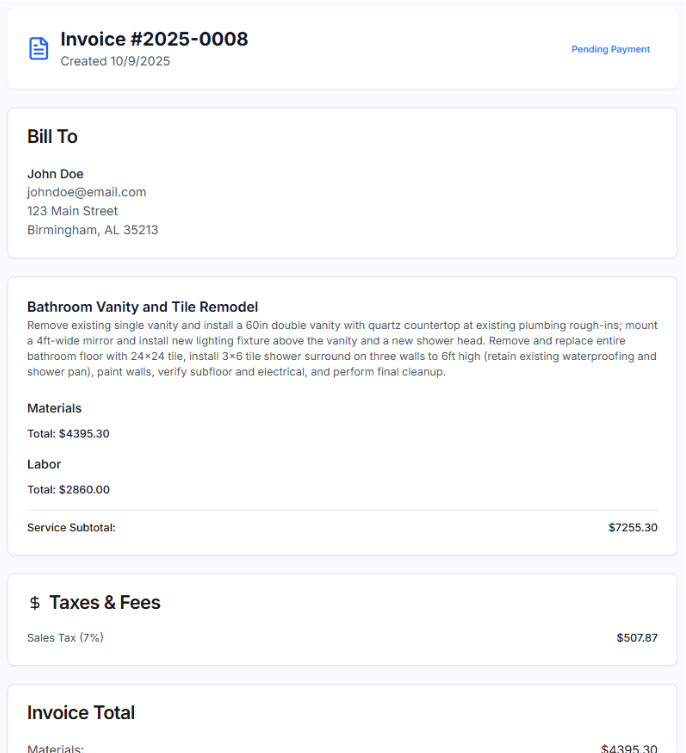Click the dollar sign icon beside Taxes & Fees
This screenshot has height=753, width=686.
35,603
